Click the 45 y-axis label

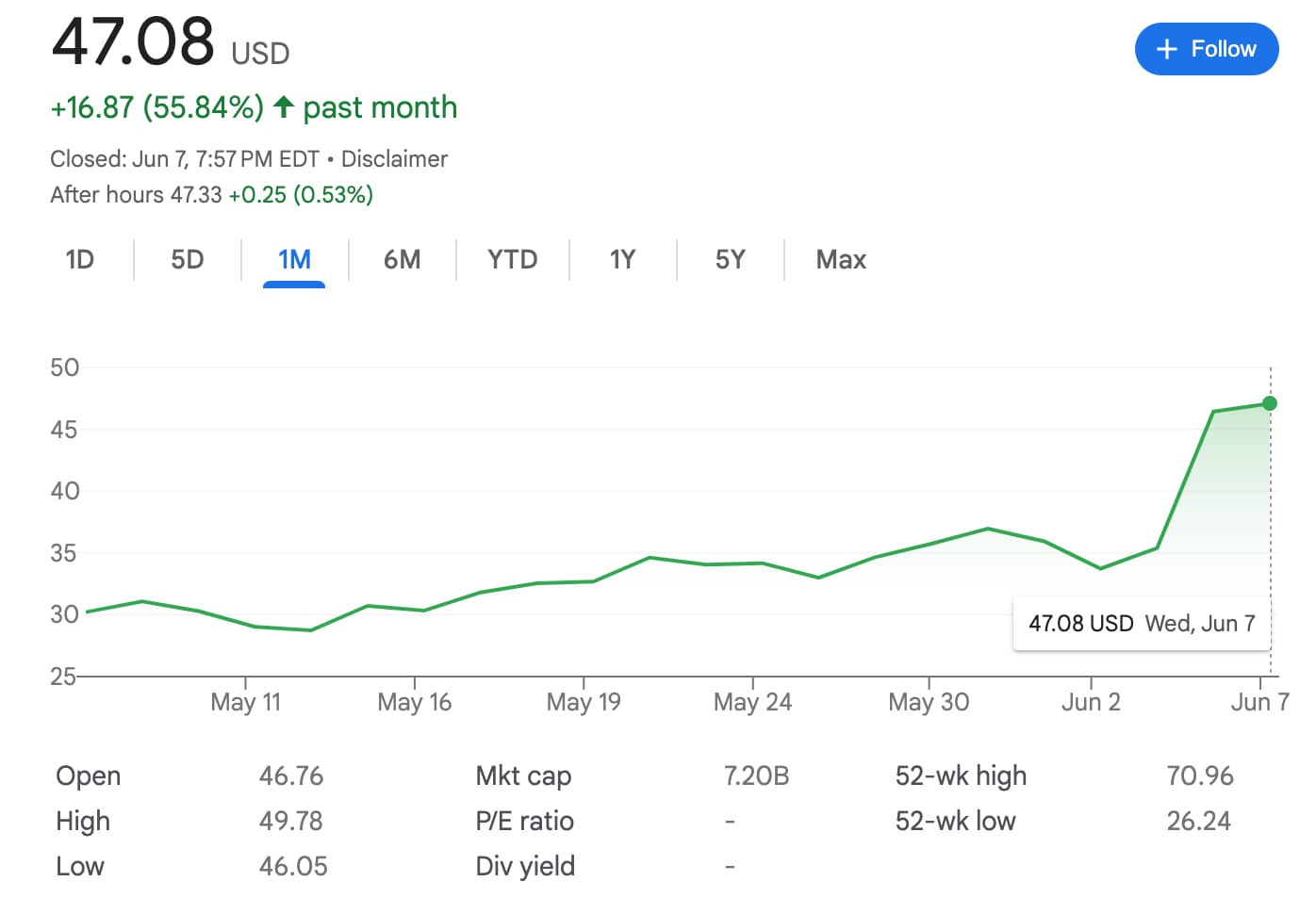pos(65,430)
